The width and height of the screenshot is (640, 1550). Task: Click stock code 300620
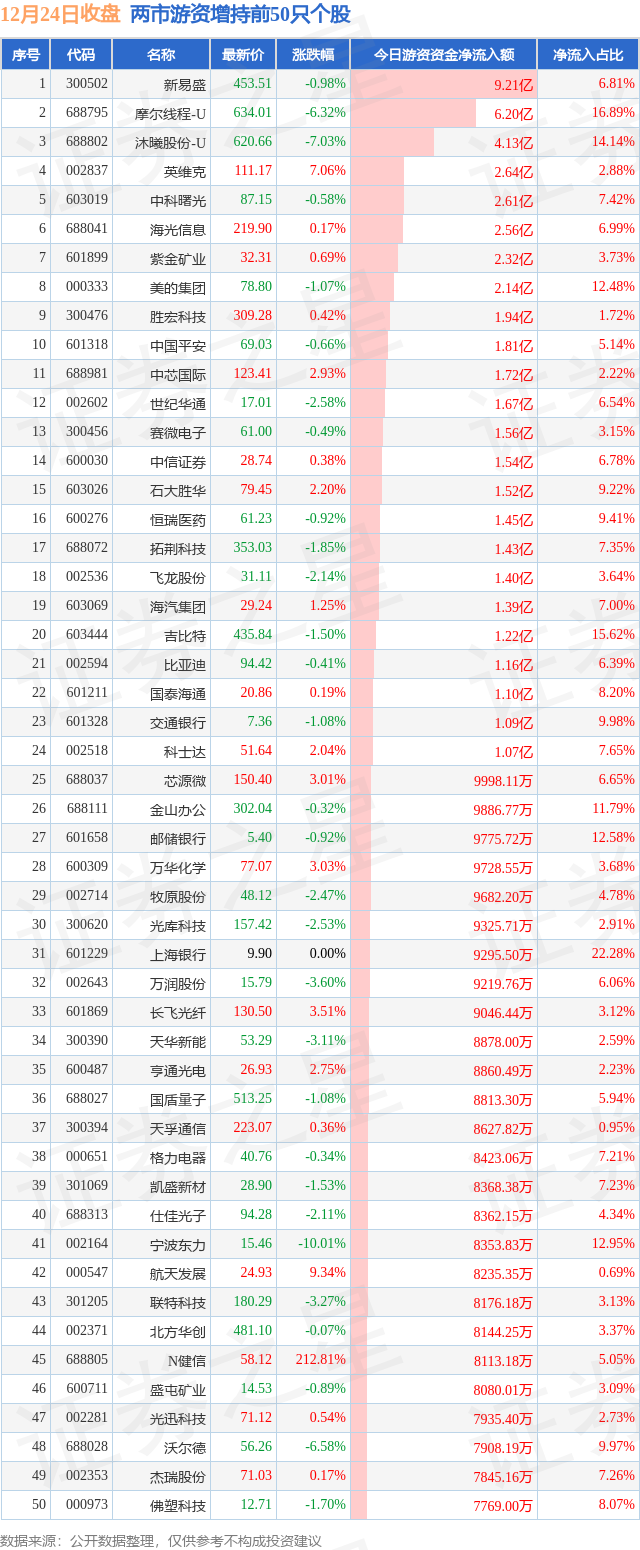pos(86,925)
